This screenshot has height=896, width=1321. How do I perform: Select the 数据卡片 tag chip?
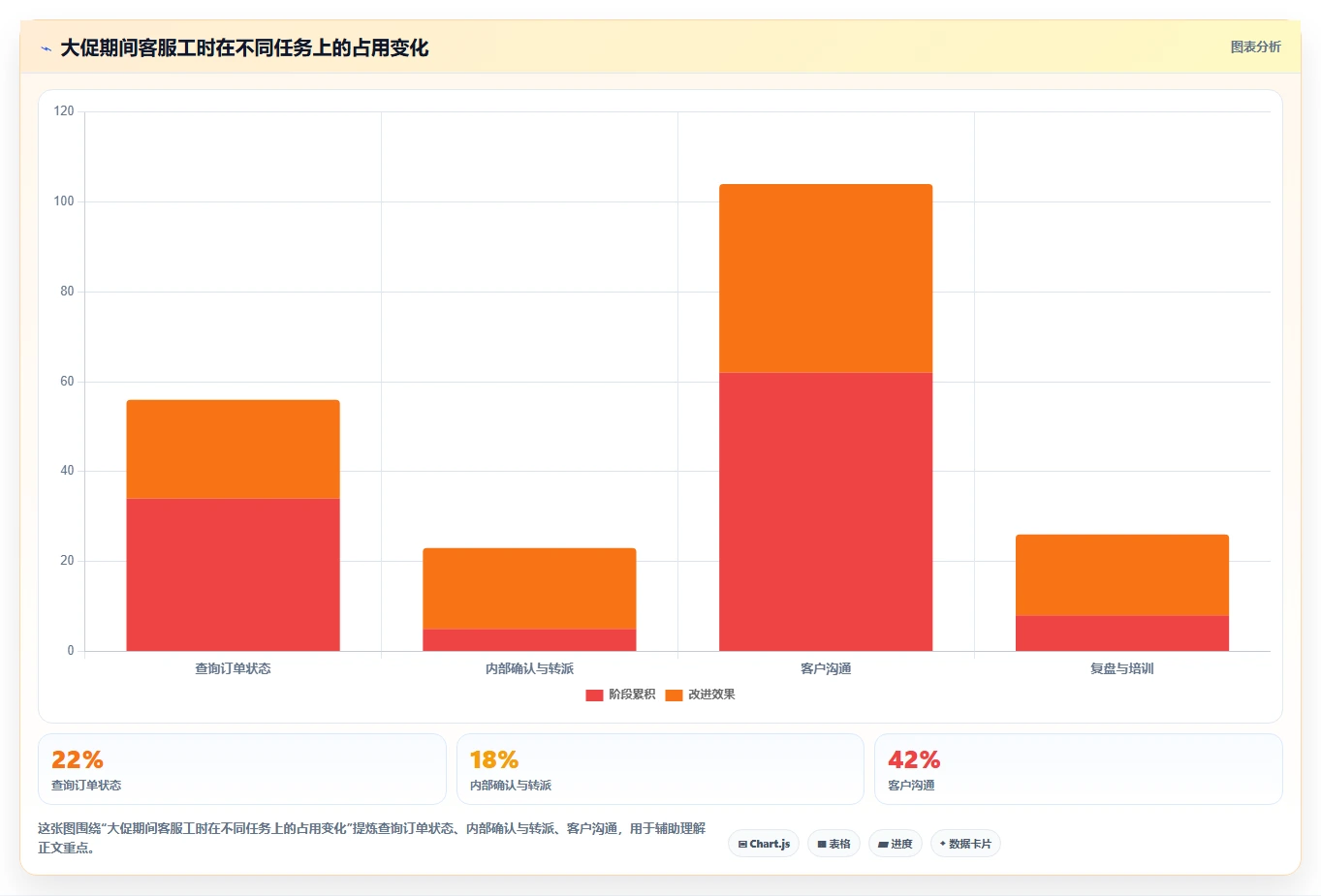(x=965, y=844)
